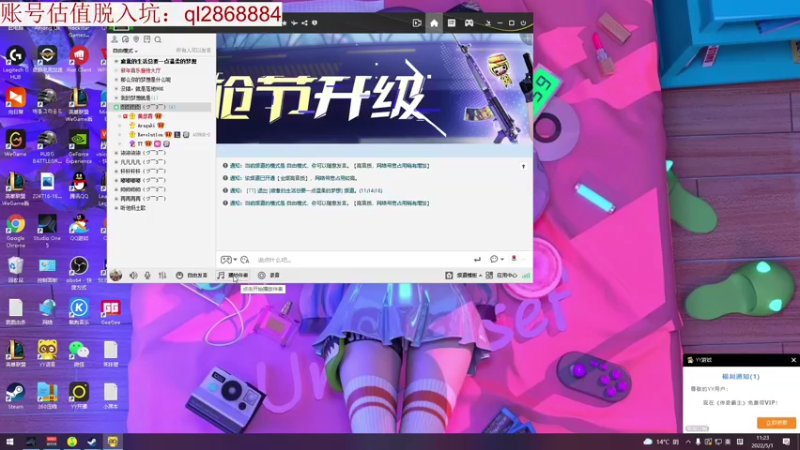800x450 pixels.
Task: Click the green signal strength bars icon
Action: (526, 275)
